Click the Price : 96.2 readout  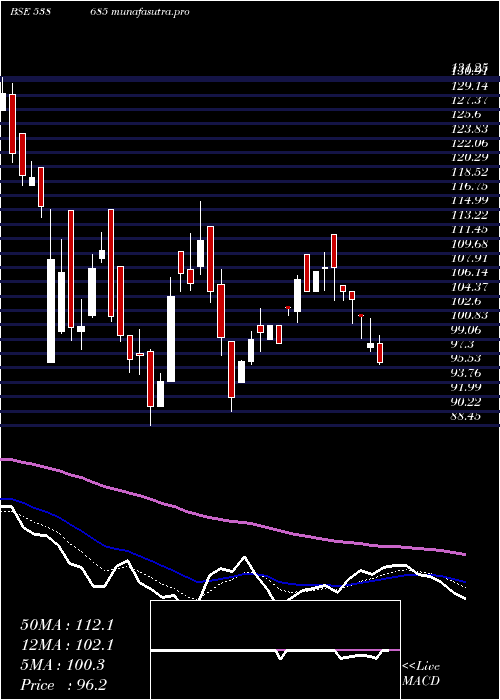pos(64,685)
